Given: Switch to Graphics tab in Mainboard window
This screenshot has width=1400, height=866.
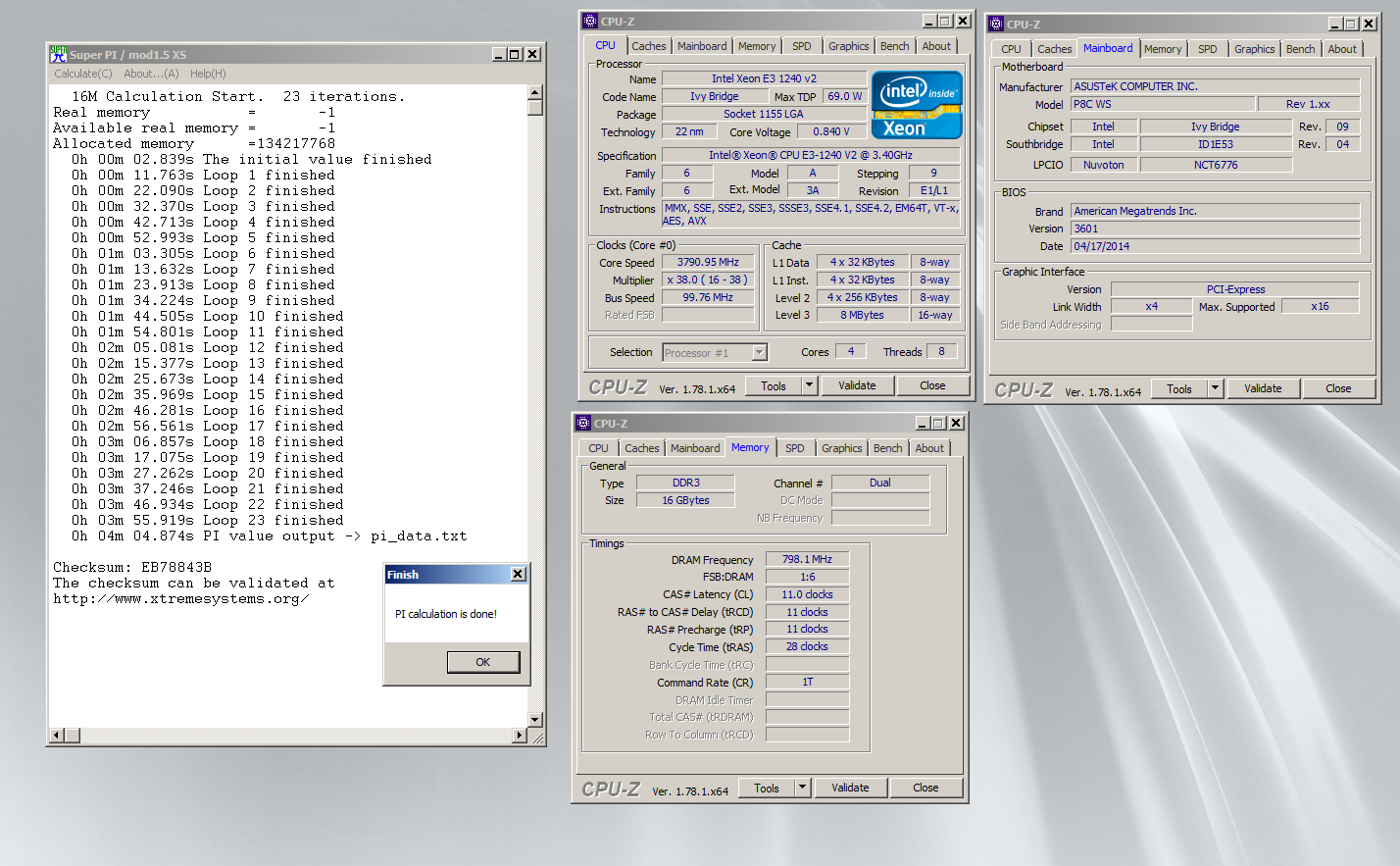Looking at the screenshot, I should [x=1254, y=49].
